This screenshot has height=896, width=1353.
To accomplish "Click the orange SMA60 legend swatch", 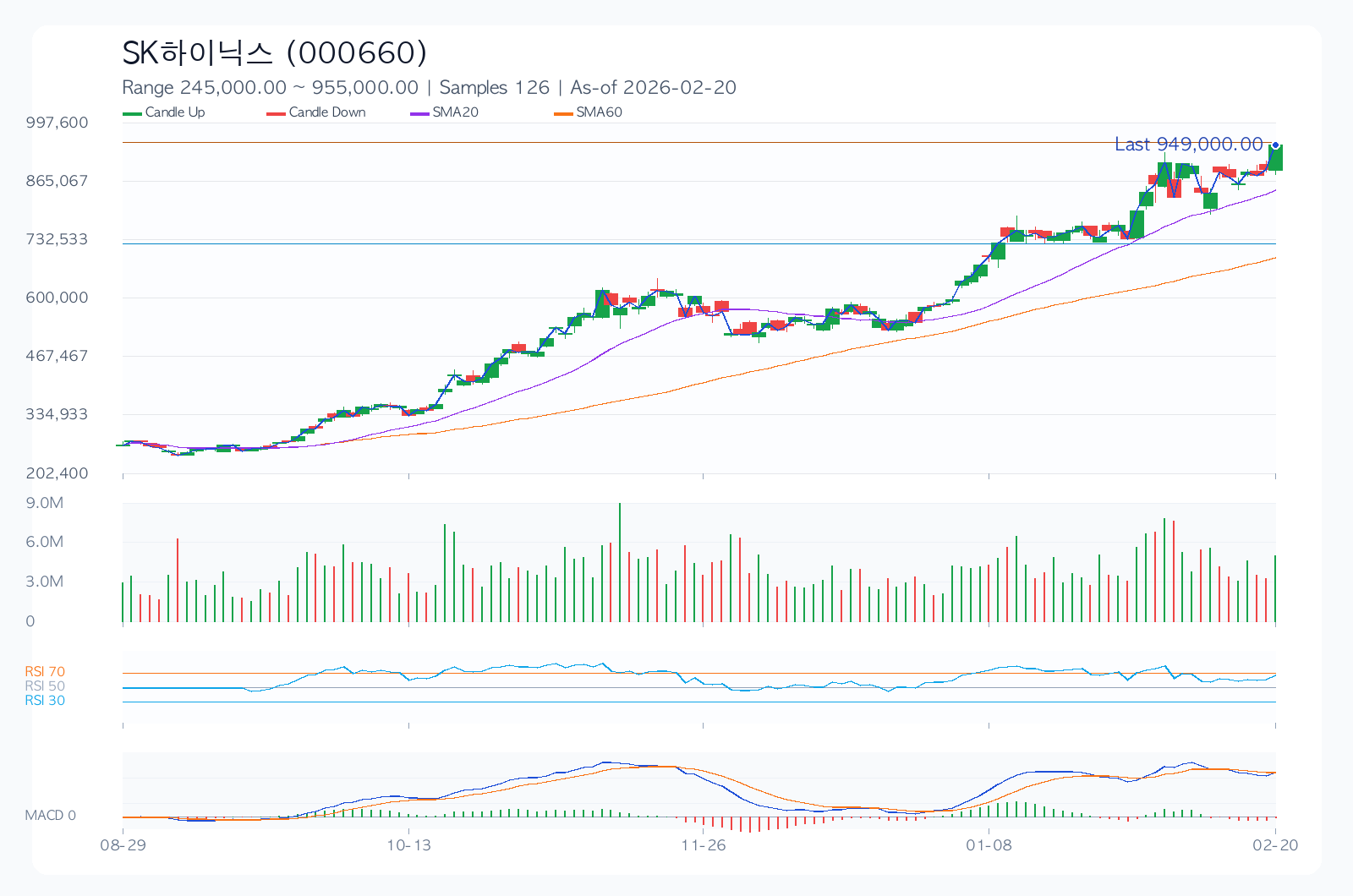I will [x=564, y=113].
